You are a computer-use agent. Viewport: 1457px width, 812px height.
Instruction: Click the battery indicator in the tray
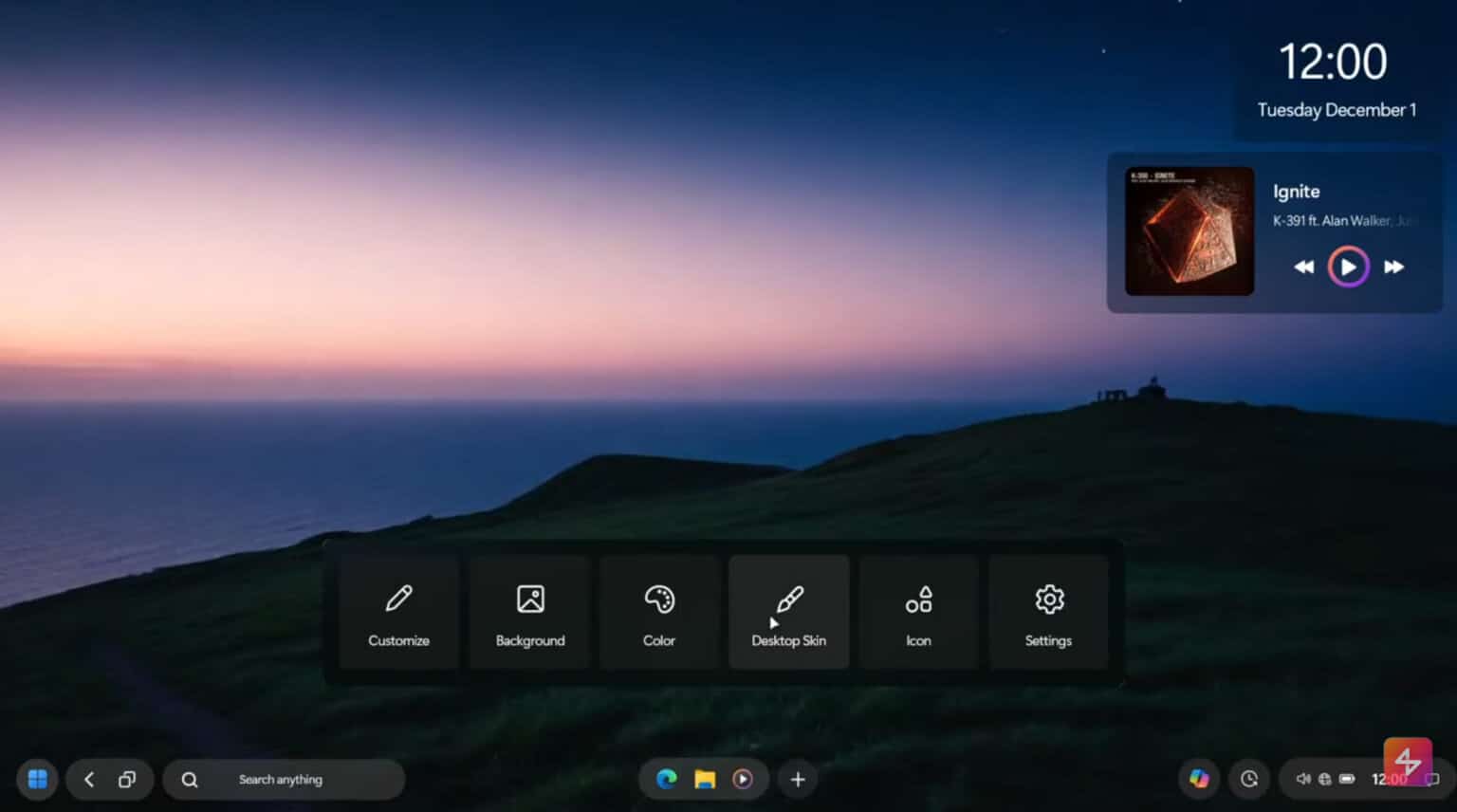point(1348,779)
